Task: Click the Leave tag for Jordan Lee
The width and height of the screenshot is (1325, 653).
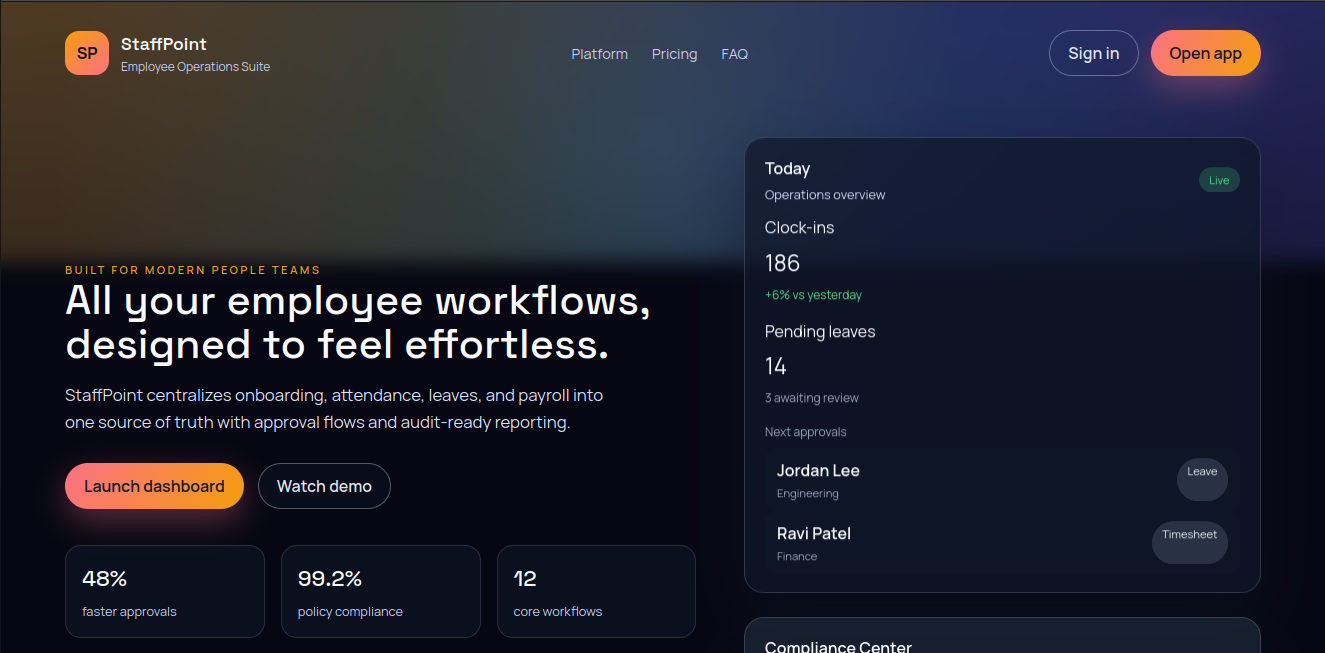Action: click(1202, 479)
